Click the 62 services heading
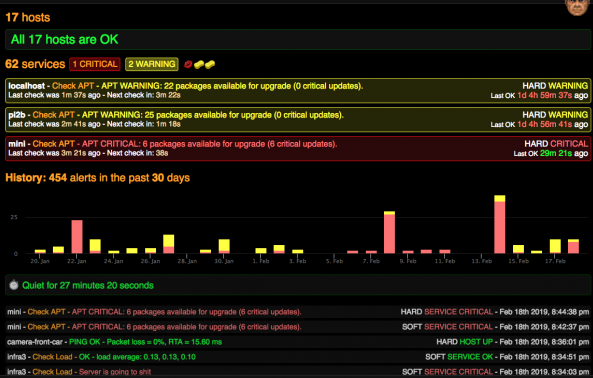593x378 pixels. 35,64
